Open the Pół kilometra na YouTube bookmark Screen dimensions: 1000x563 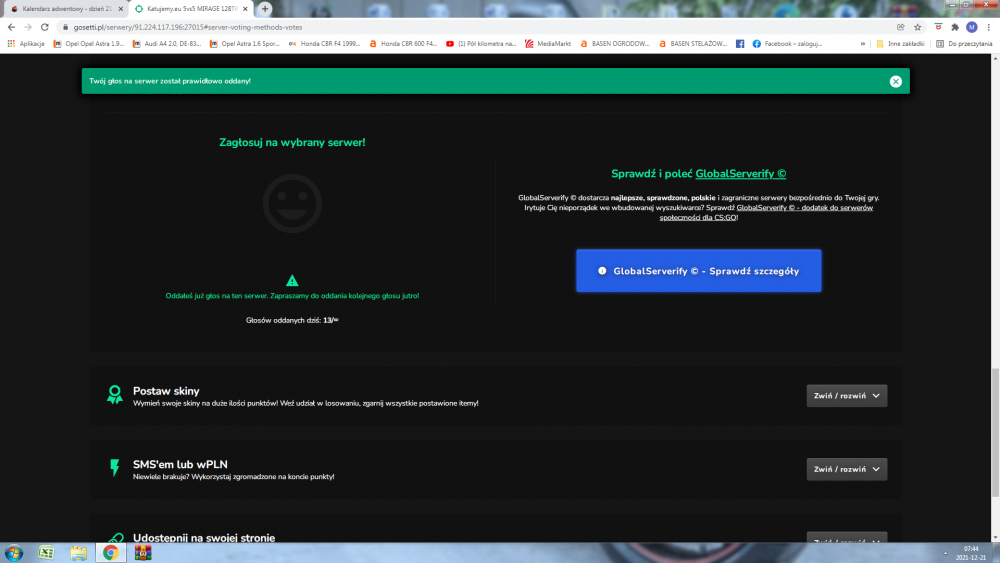pos(482,44)
